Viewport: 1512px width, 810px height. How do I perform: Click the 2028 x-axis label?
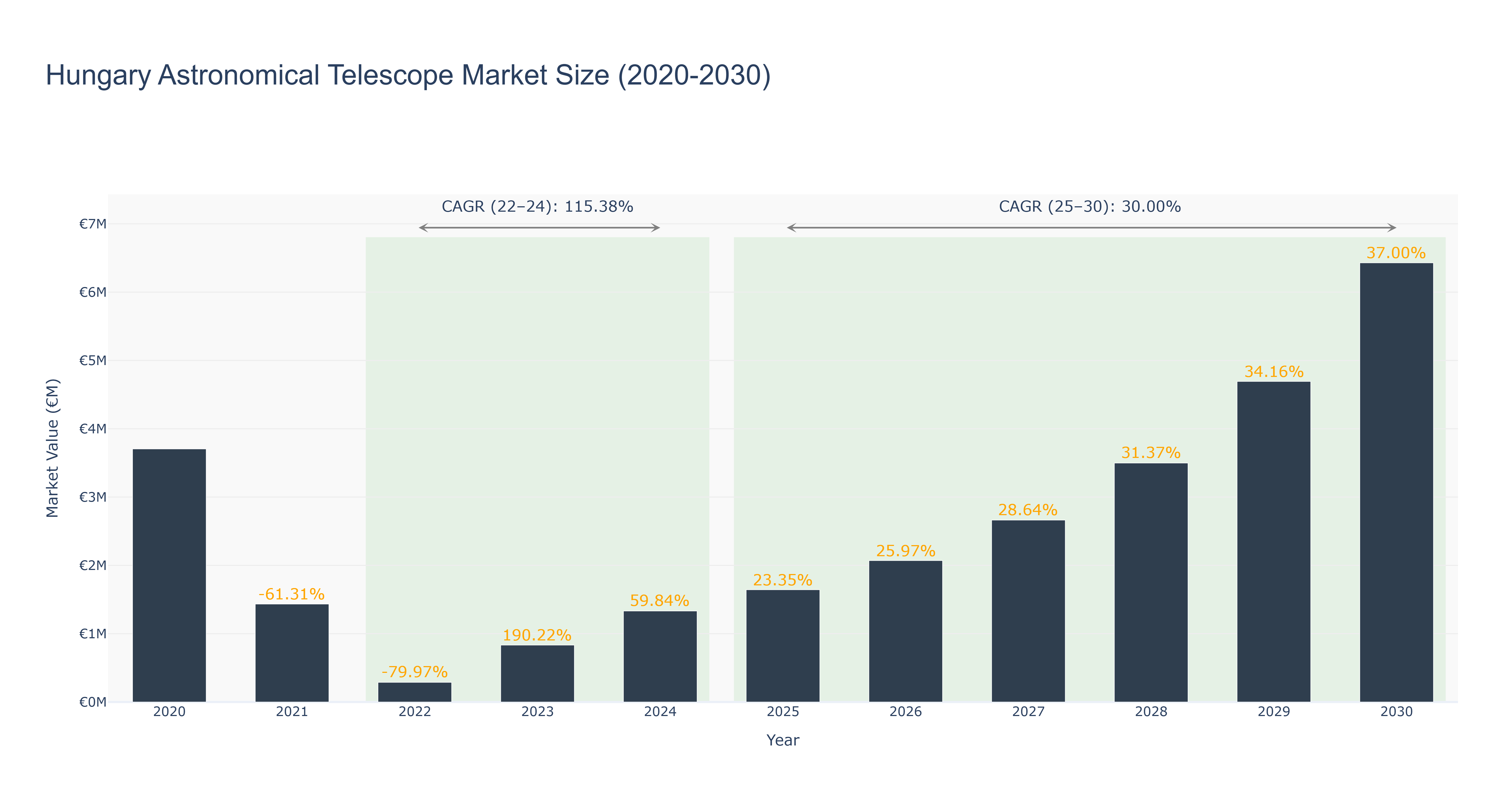click(x=1150, y=712)
